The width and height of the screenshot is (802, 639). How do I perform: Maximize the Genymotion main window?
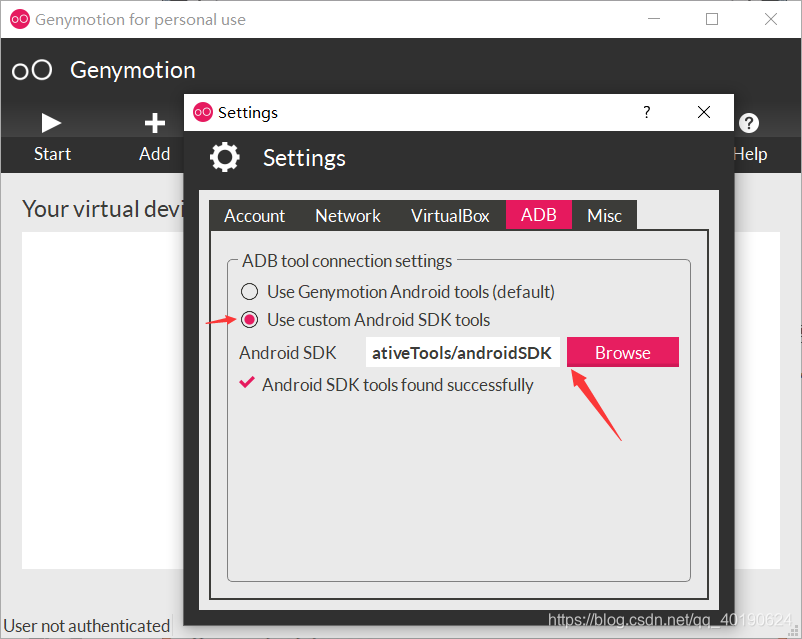[x=711, y=19]
